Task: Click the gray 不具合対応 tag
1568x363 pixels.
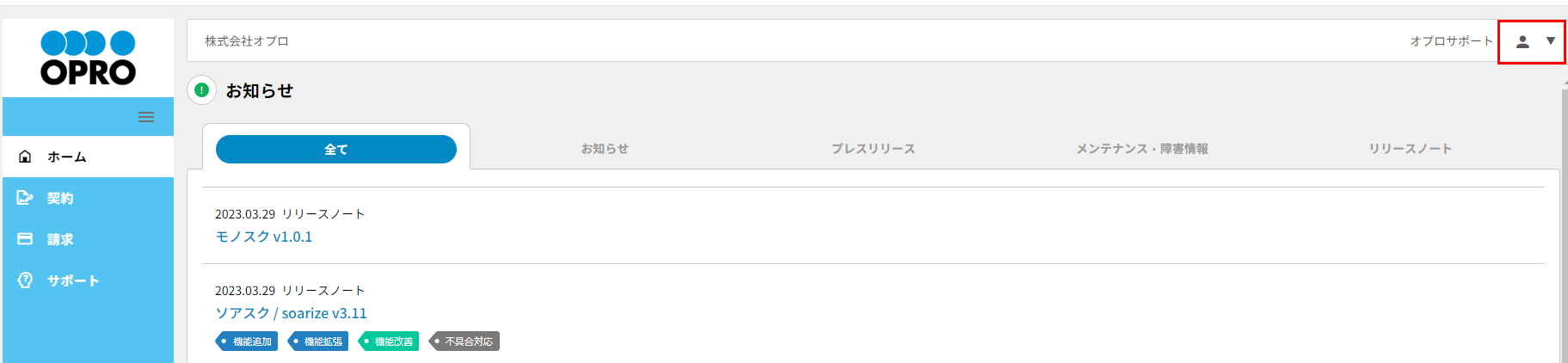Action: [x=465, y=341]
